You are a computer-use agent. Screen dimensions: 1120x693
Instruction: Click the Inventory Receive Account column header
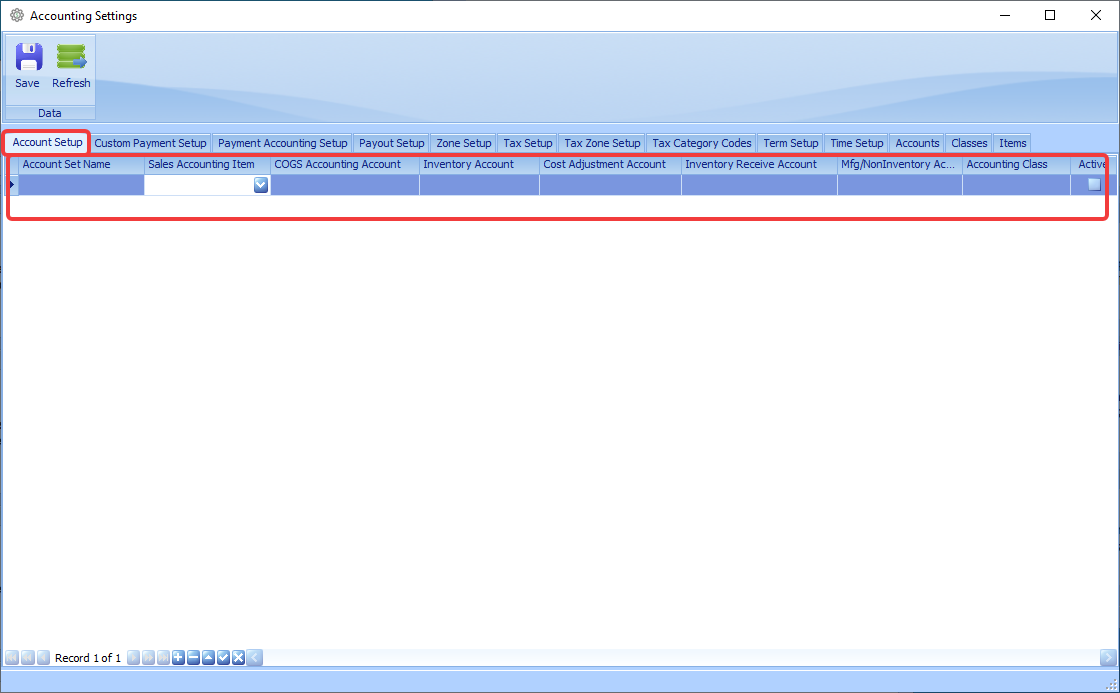pyautogui.click(x=759, y=164)
